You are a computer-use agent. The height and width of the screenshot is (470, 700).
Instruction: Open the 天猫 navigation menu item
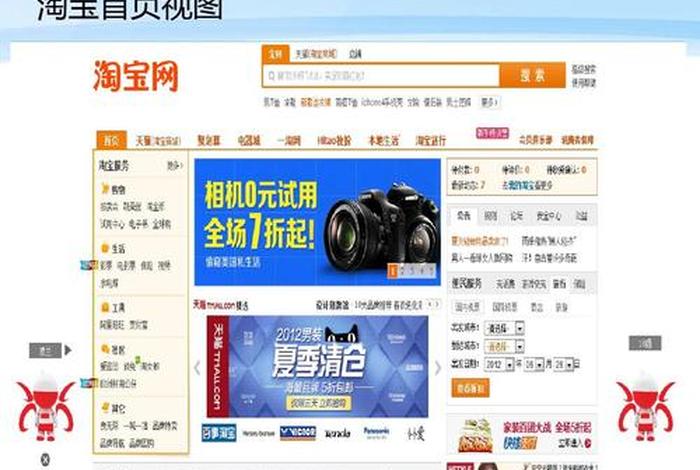pyautogui.click(x=158, y=141)
